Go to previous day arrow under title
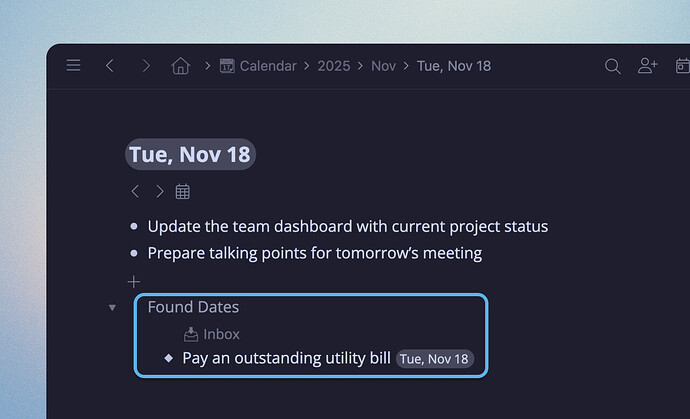 (136, 191)
